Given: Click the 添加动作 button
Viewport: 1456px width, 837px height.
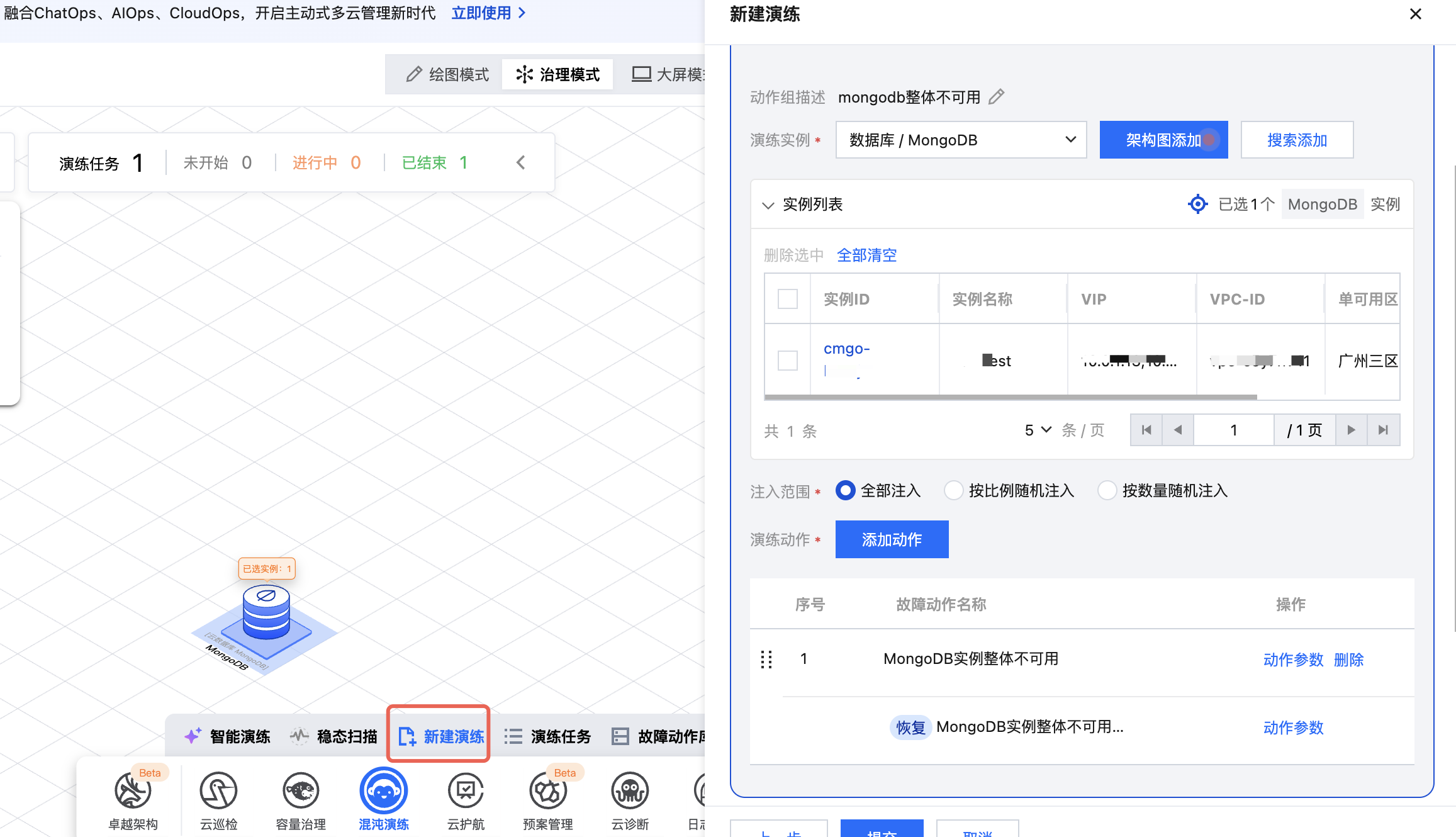Looking at the screenshot, I should pos(892,539).
